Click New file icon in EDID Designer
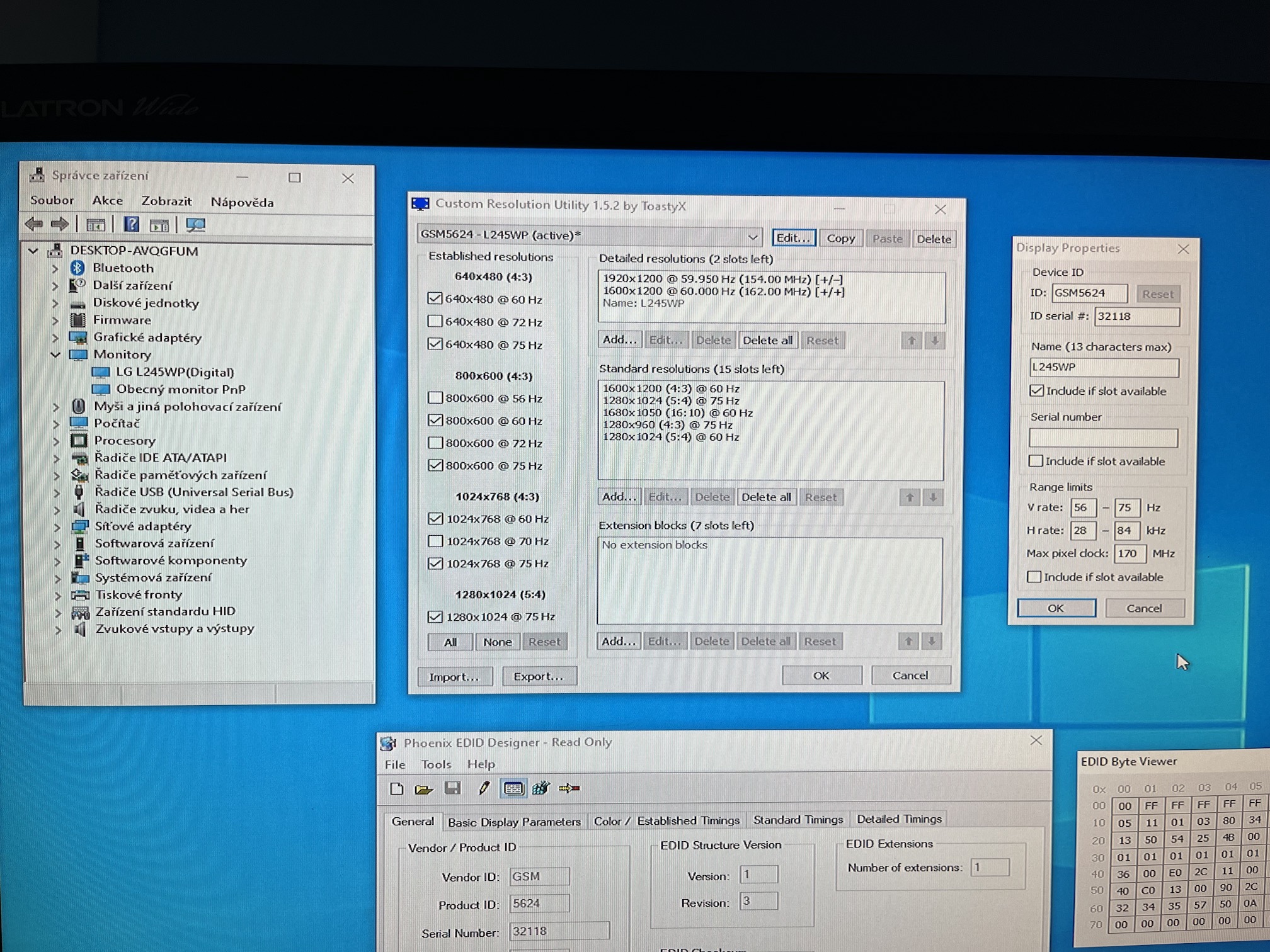Viewport: 1270px width, 952px height. [x=396, y=788]
